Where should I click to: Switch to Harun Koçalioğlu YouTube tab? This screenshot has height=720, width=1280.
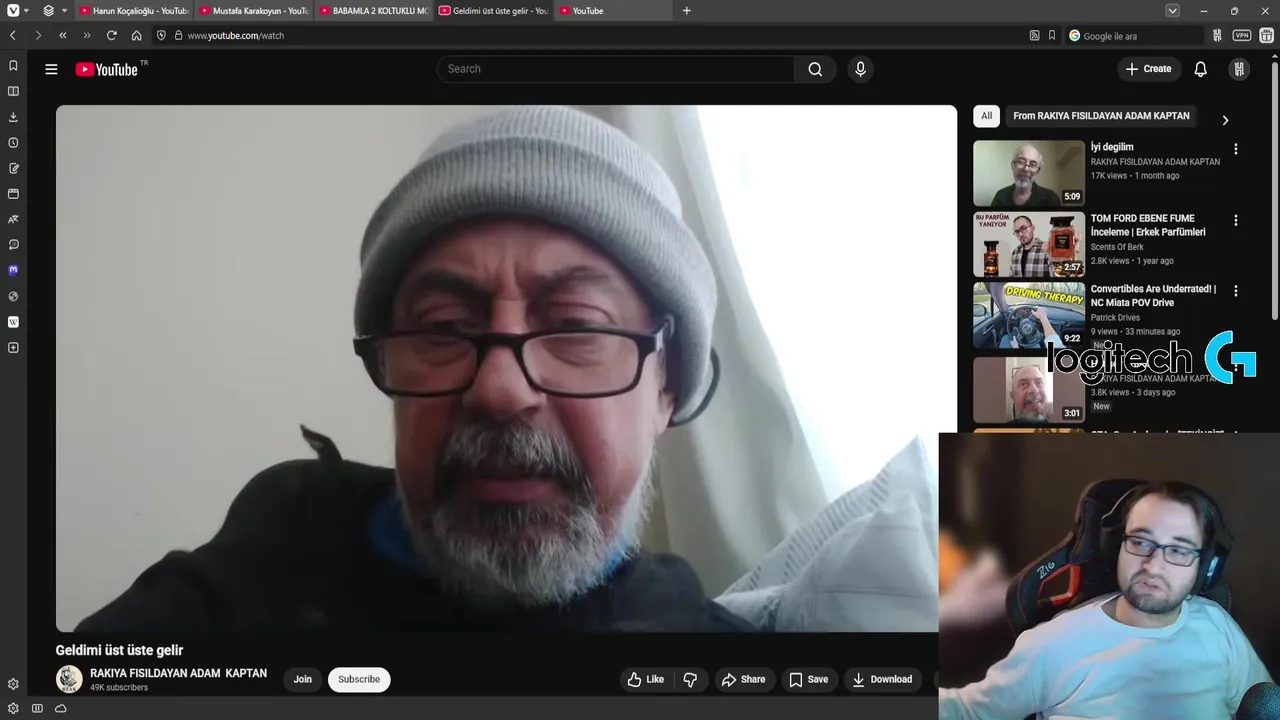133,11
